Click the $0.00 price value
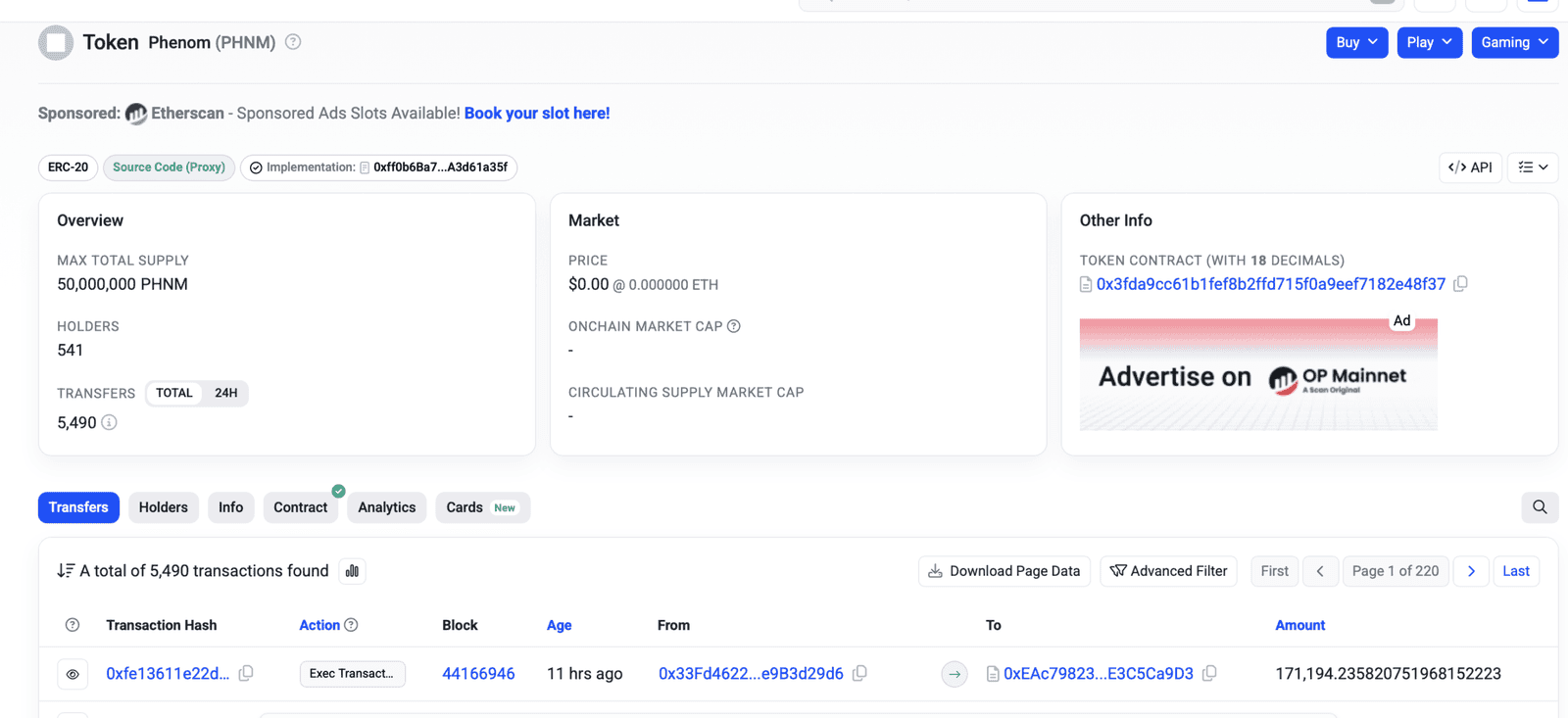The height and width of the screenshot is (718, 1568). (588, 284)
